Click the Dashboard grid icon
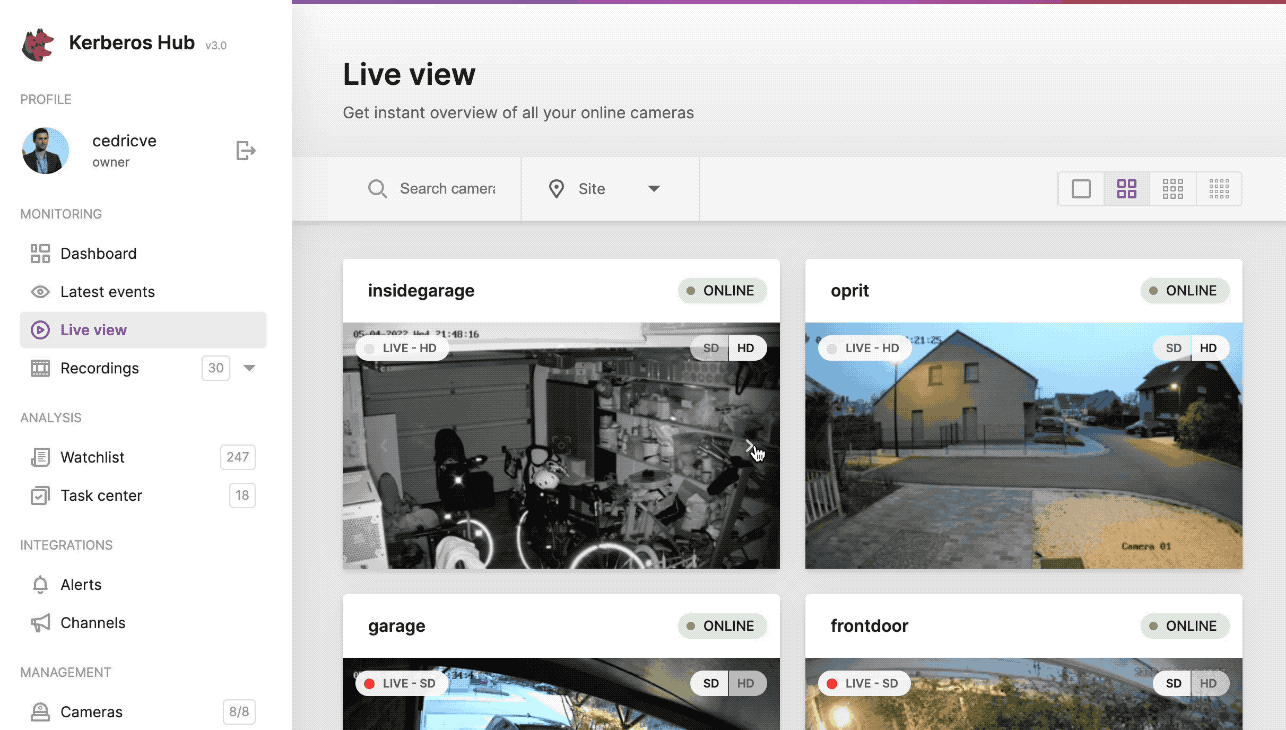 [x=40, y=254]
